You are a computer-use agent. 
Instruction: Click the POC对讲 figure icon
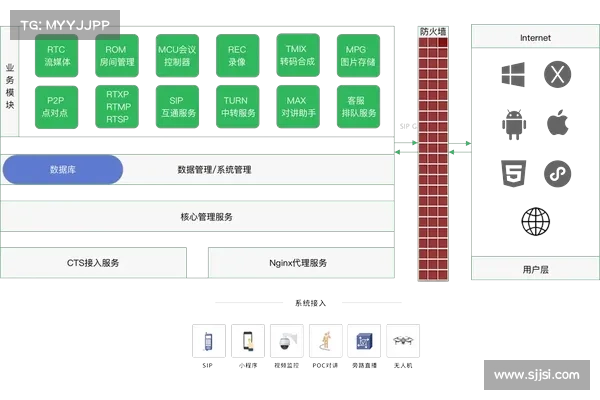point(326,341)
